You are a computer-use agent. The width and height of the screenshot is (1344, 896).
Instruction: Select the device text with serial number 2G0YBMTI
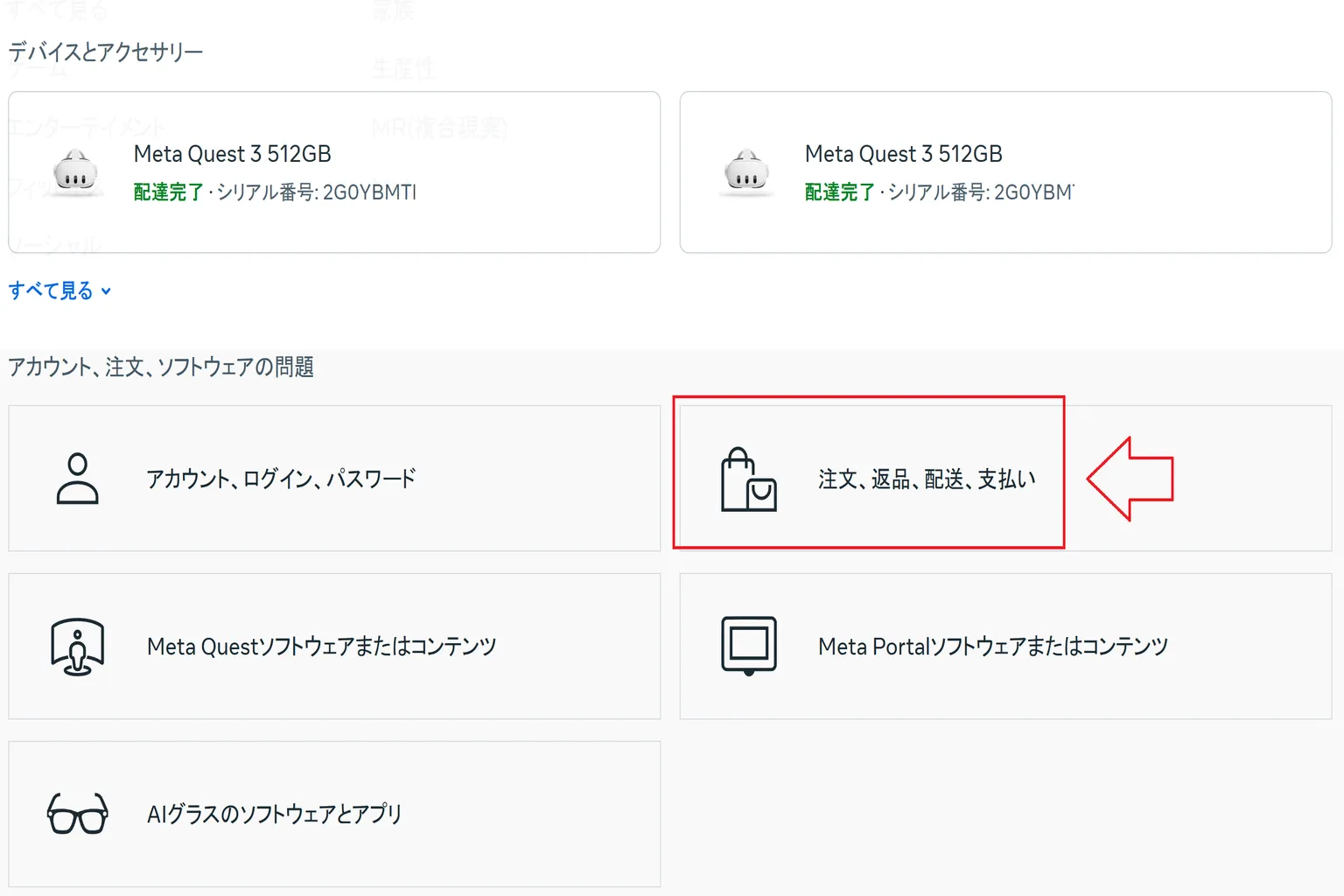pyautogui.click(x=275, y=192)
